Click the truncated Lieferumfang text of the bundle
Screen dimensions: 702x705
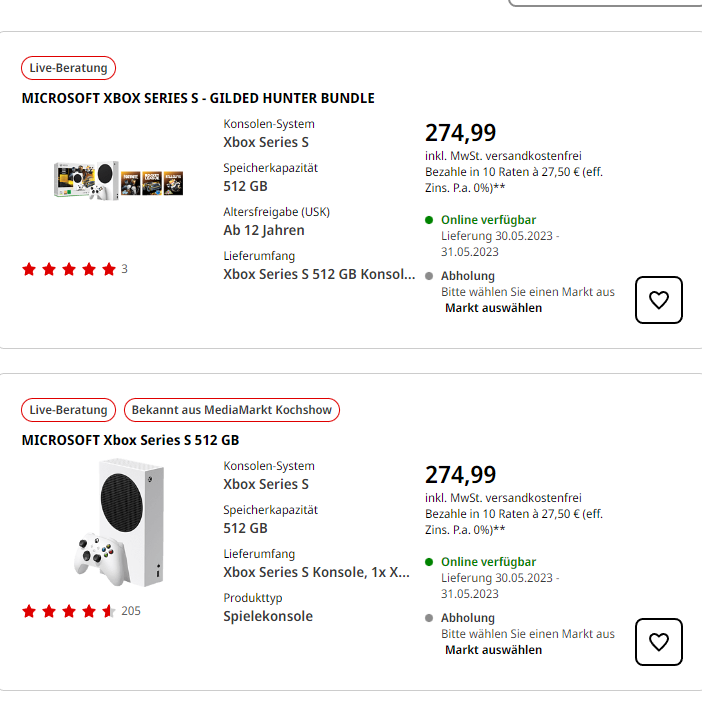pos(318,274)
